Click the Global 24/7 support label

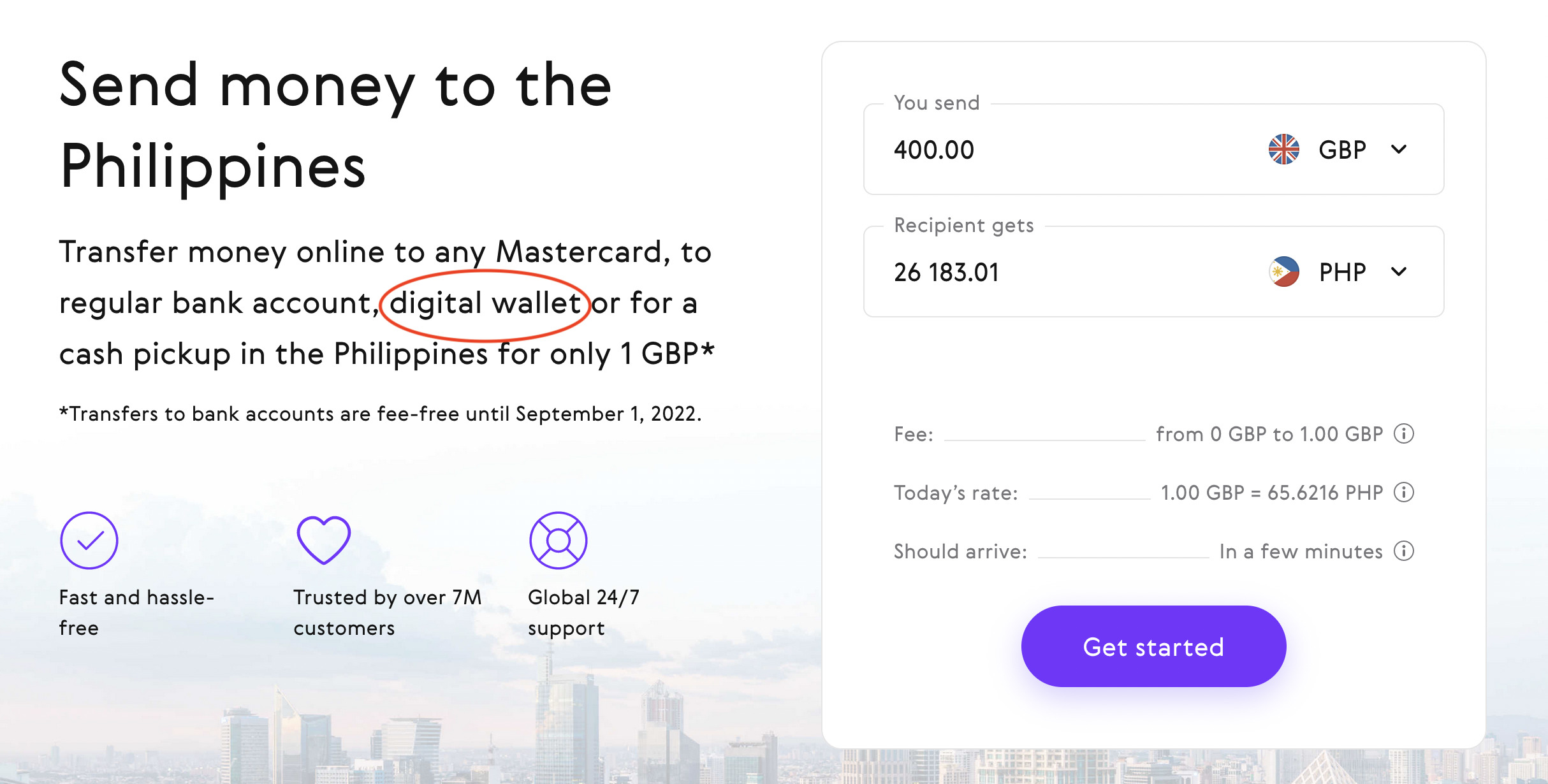[583, 613]
